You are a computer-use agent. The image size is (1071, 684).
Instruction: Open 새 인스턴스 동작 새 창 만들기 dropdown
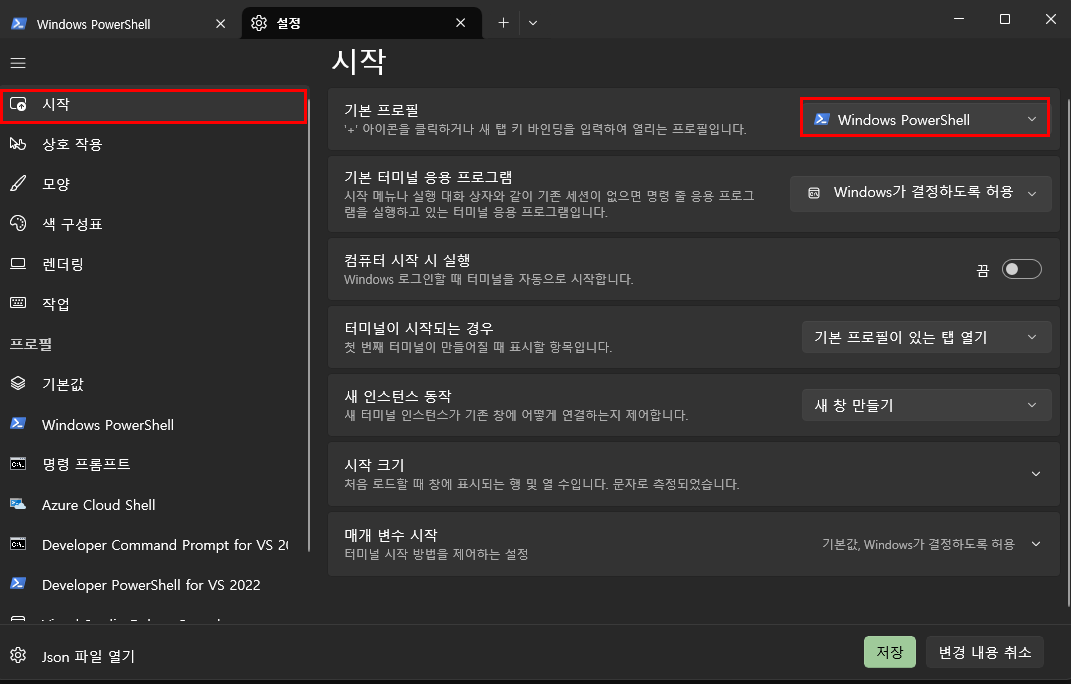coord(926,405)
